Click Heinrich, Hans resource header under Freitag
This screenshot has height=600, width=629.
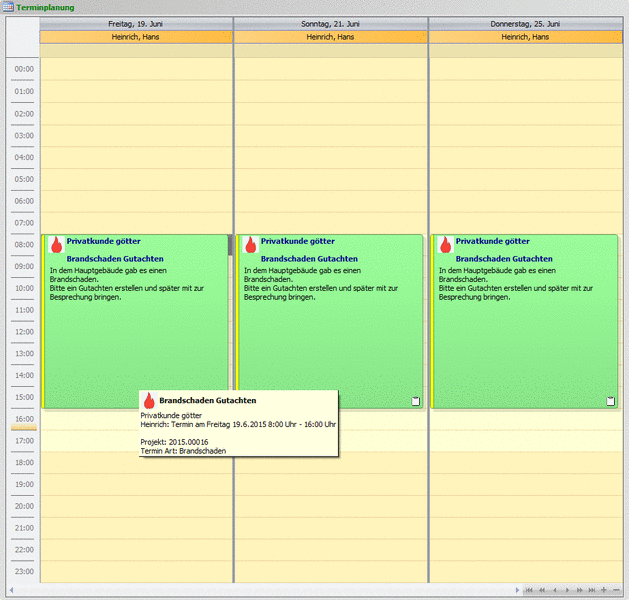136,37
